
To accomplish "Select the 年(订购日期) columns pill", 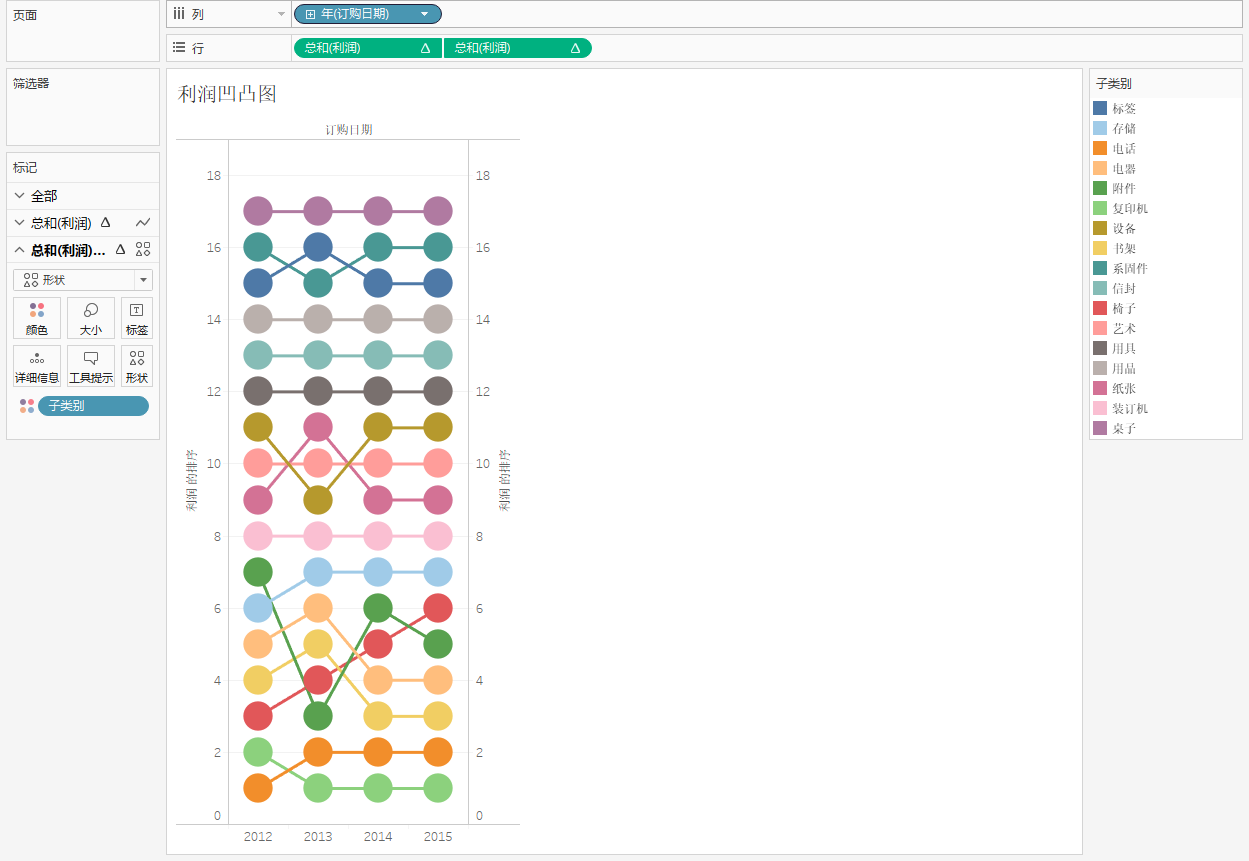I will click(x=367, y=14).
